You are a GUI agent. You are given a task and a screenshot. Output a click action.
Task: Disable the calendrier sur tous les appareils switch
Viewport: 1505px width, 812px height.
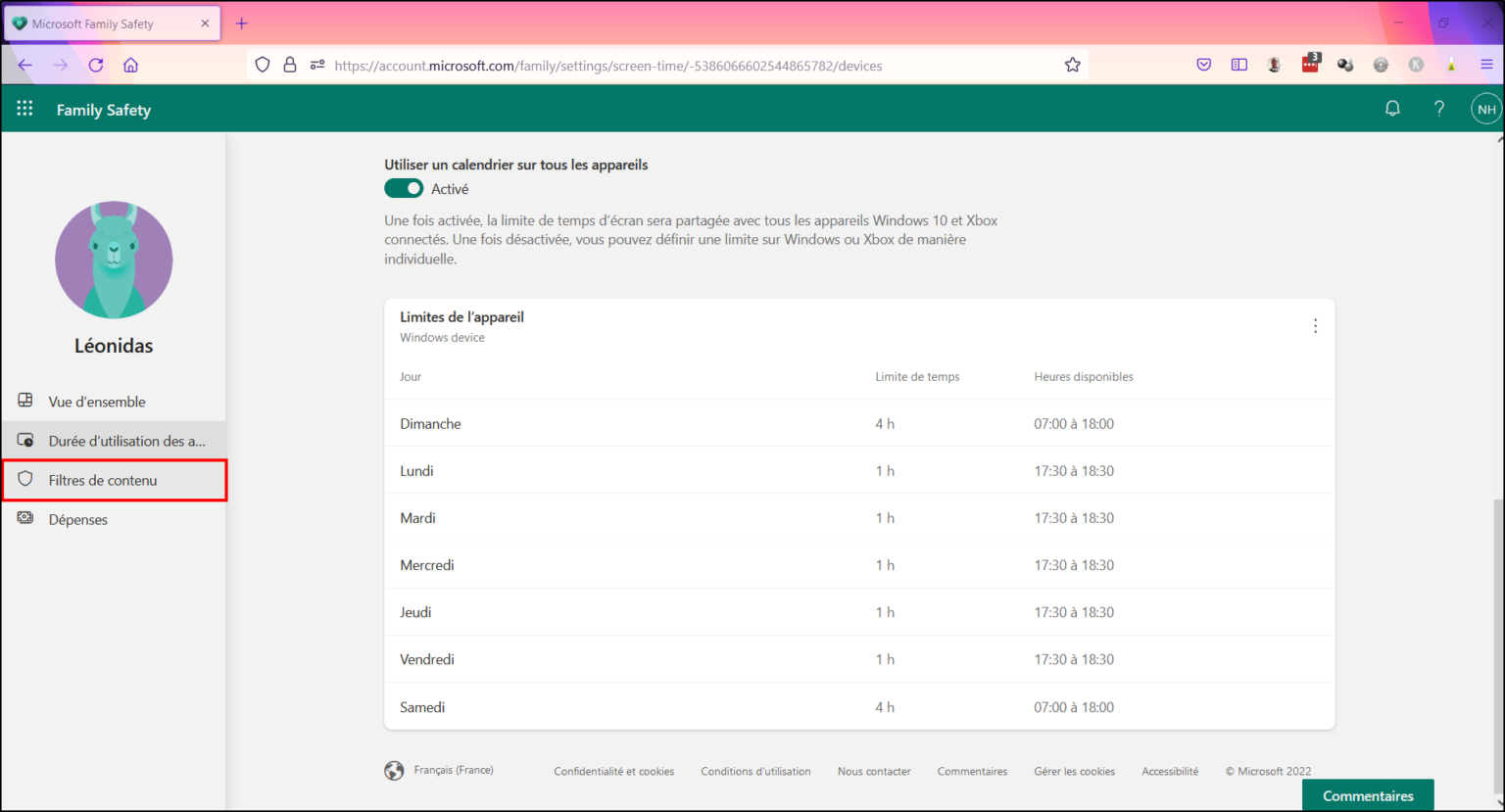(404, 188)
